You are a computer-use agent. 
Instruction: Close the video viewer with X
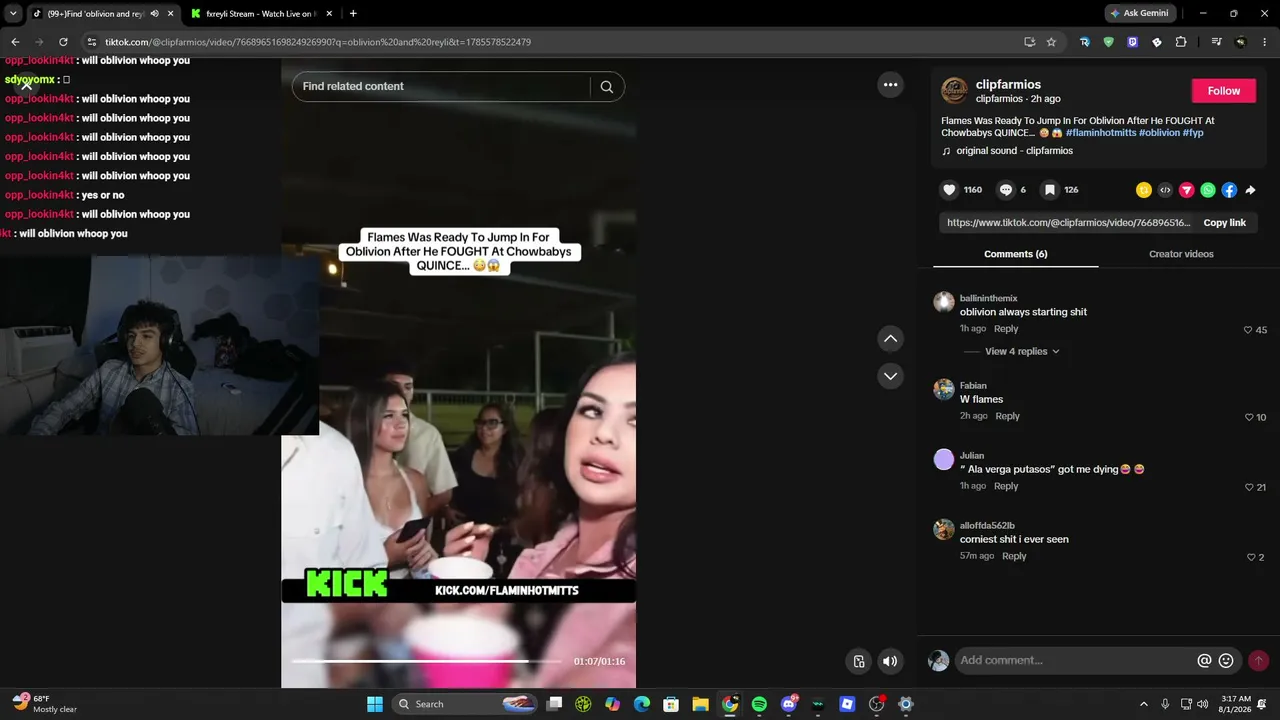[x=27, y=85]
